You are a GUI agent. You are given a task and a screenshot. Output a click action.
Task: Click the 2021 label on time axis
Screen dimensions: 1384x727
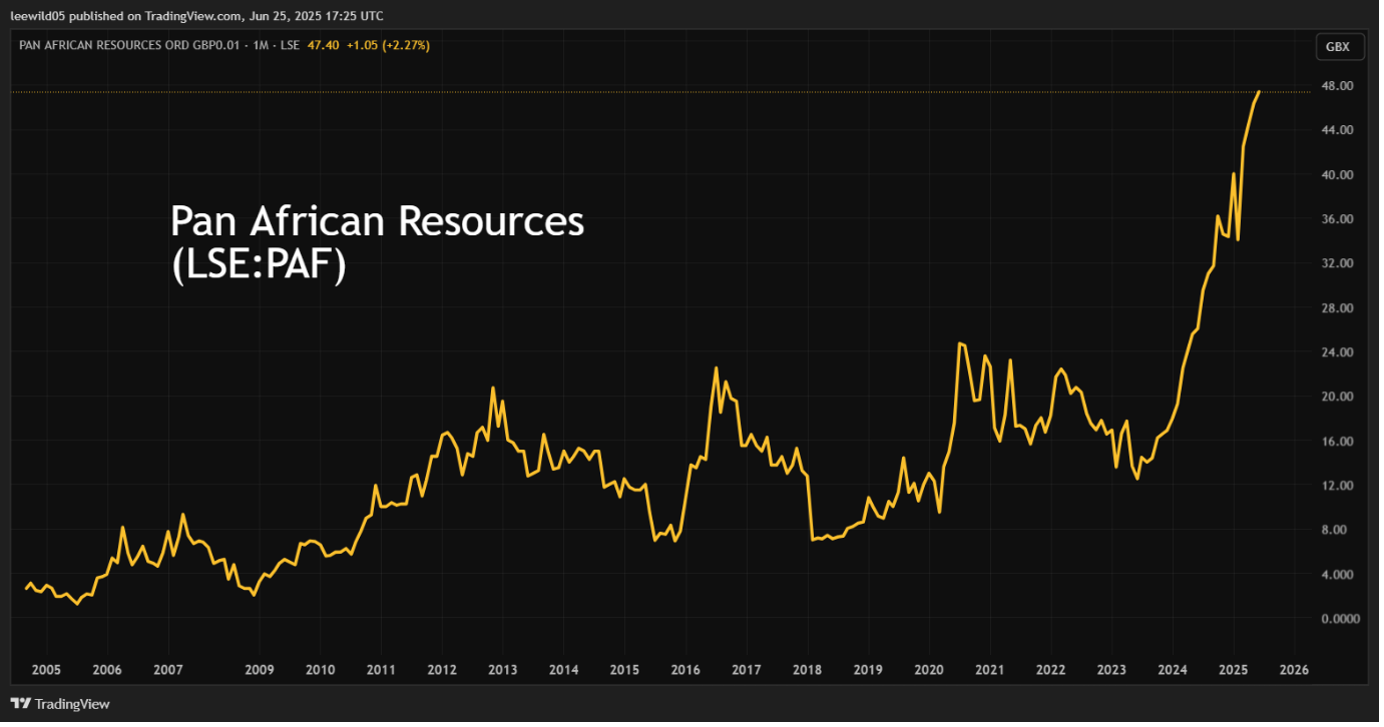click(990, 670)
